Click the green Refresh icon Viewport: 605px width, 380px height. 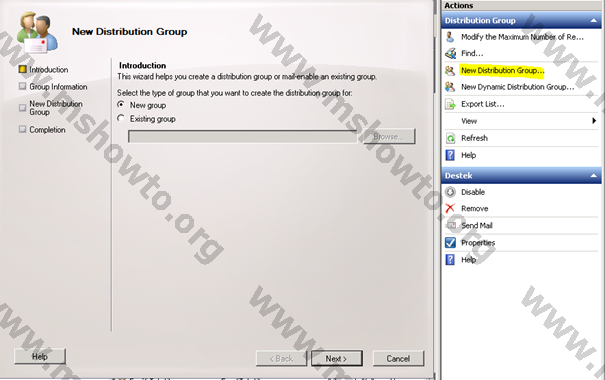(x=450, y=138)
